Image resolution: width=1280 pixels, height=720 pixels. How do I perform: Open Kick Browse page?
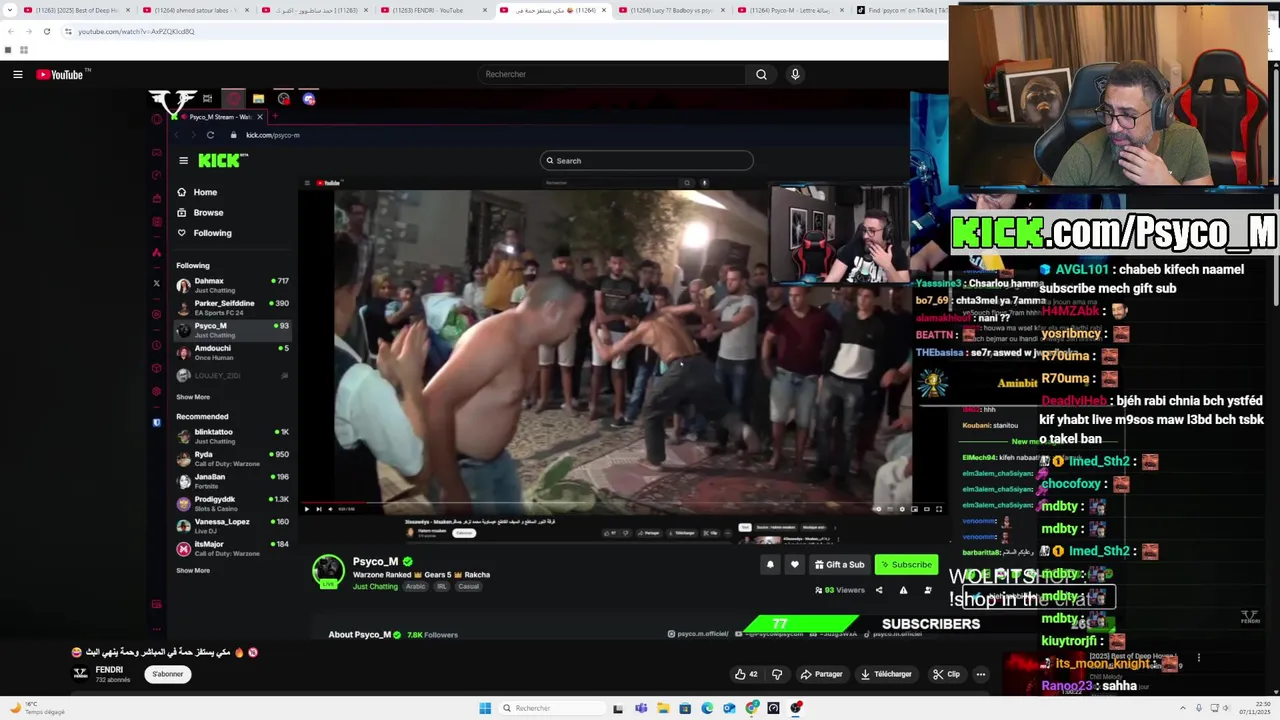(200, 212)
